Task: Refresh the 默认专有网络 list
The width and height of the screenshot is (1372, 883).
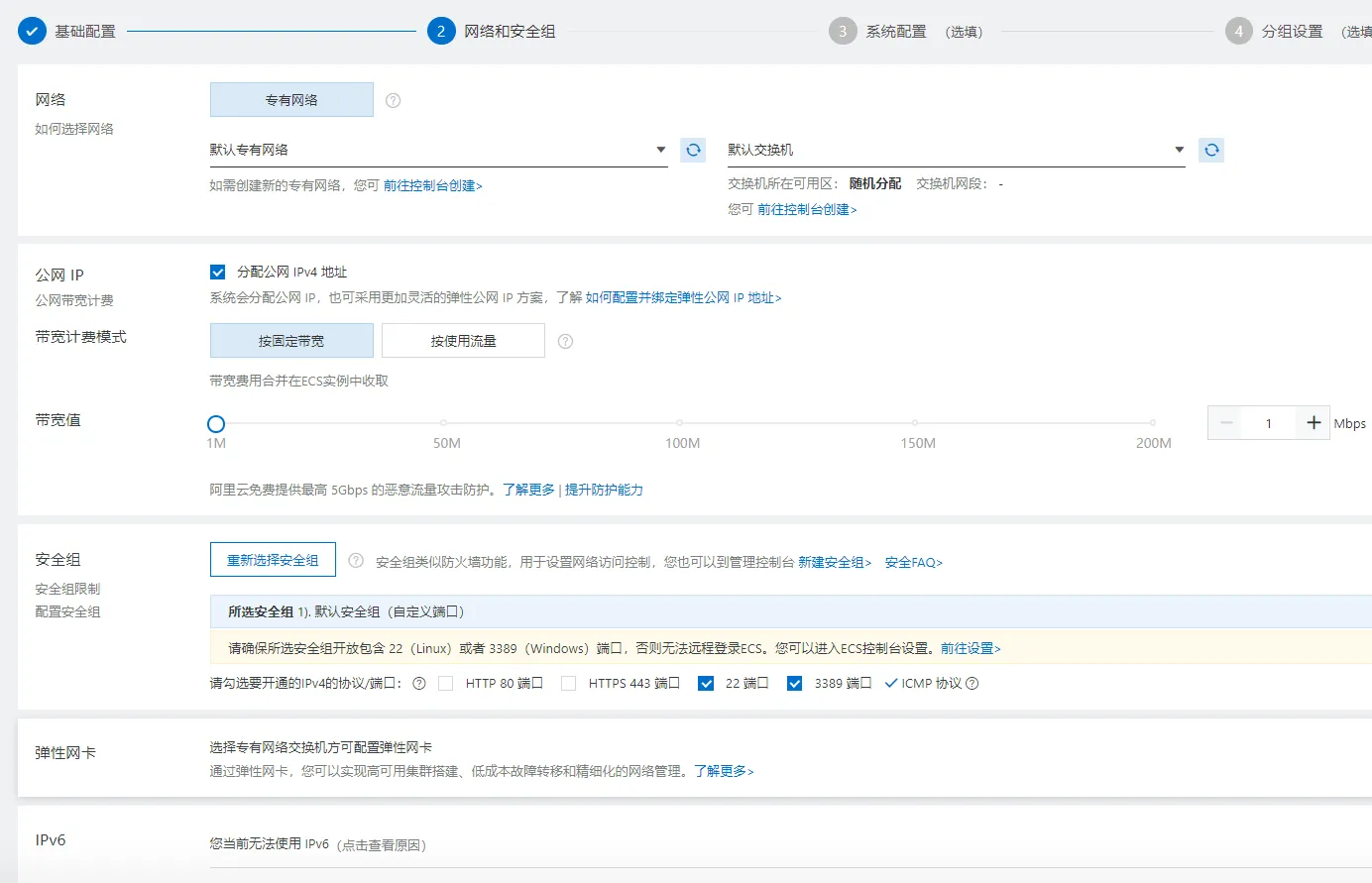Action: [x=693, y=150]
